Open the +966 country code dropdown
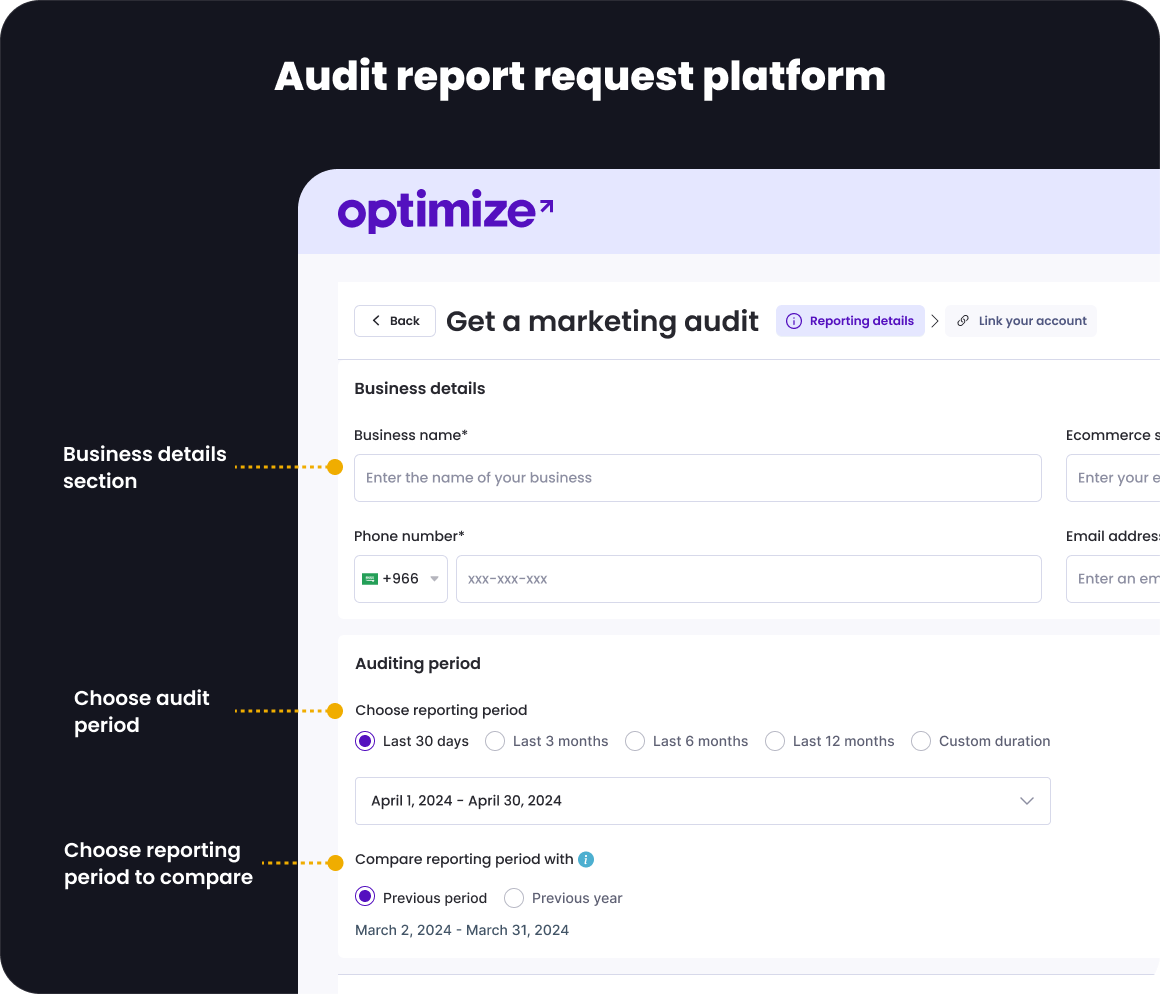Image resolution: width=1160 pixels, height=994 pixels. point(401,579)
